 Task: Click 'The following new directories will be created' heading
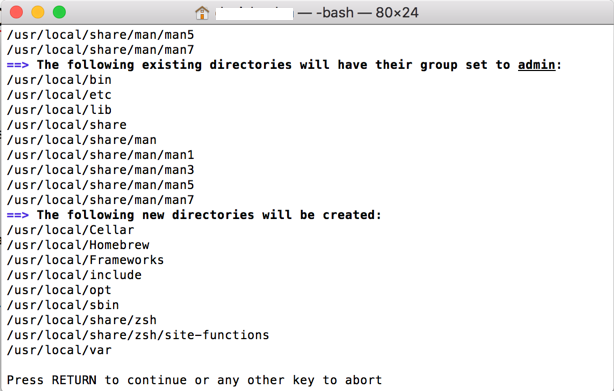[x=209, y=215]
